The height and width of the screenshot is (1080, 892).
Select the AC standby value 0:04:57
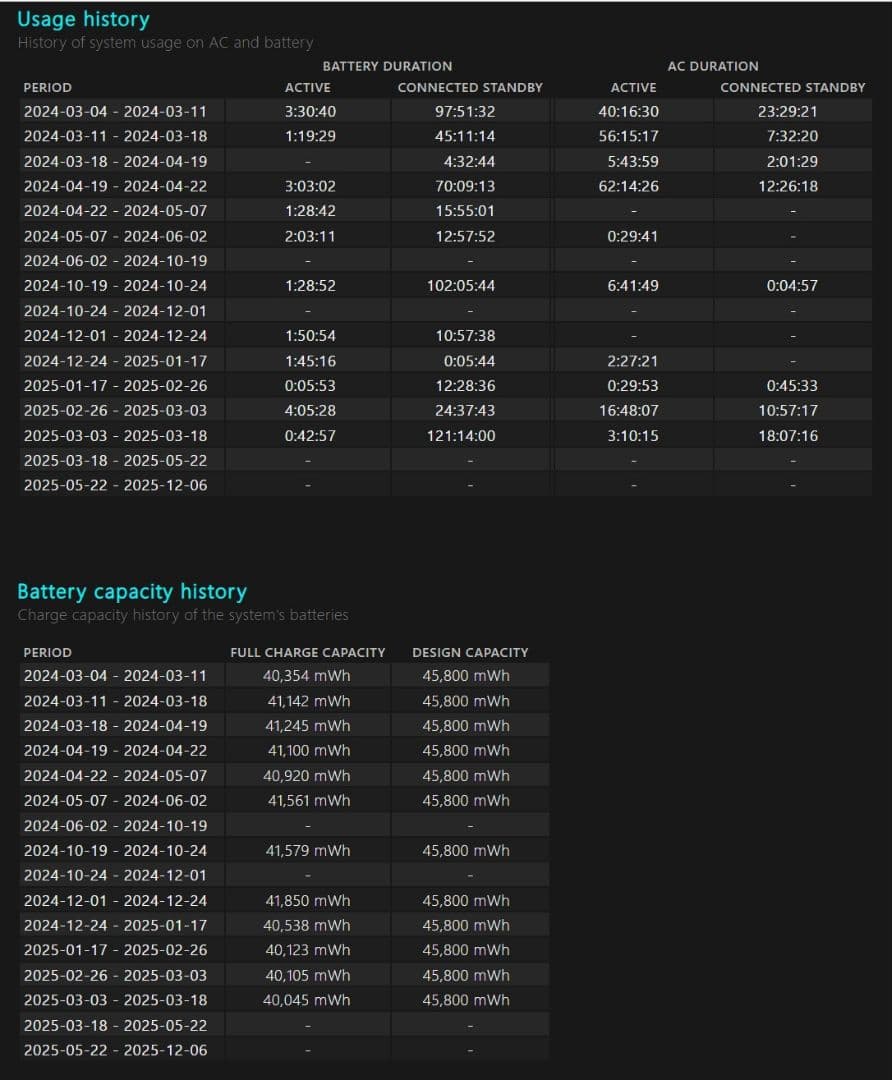[x=792, y=286]
